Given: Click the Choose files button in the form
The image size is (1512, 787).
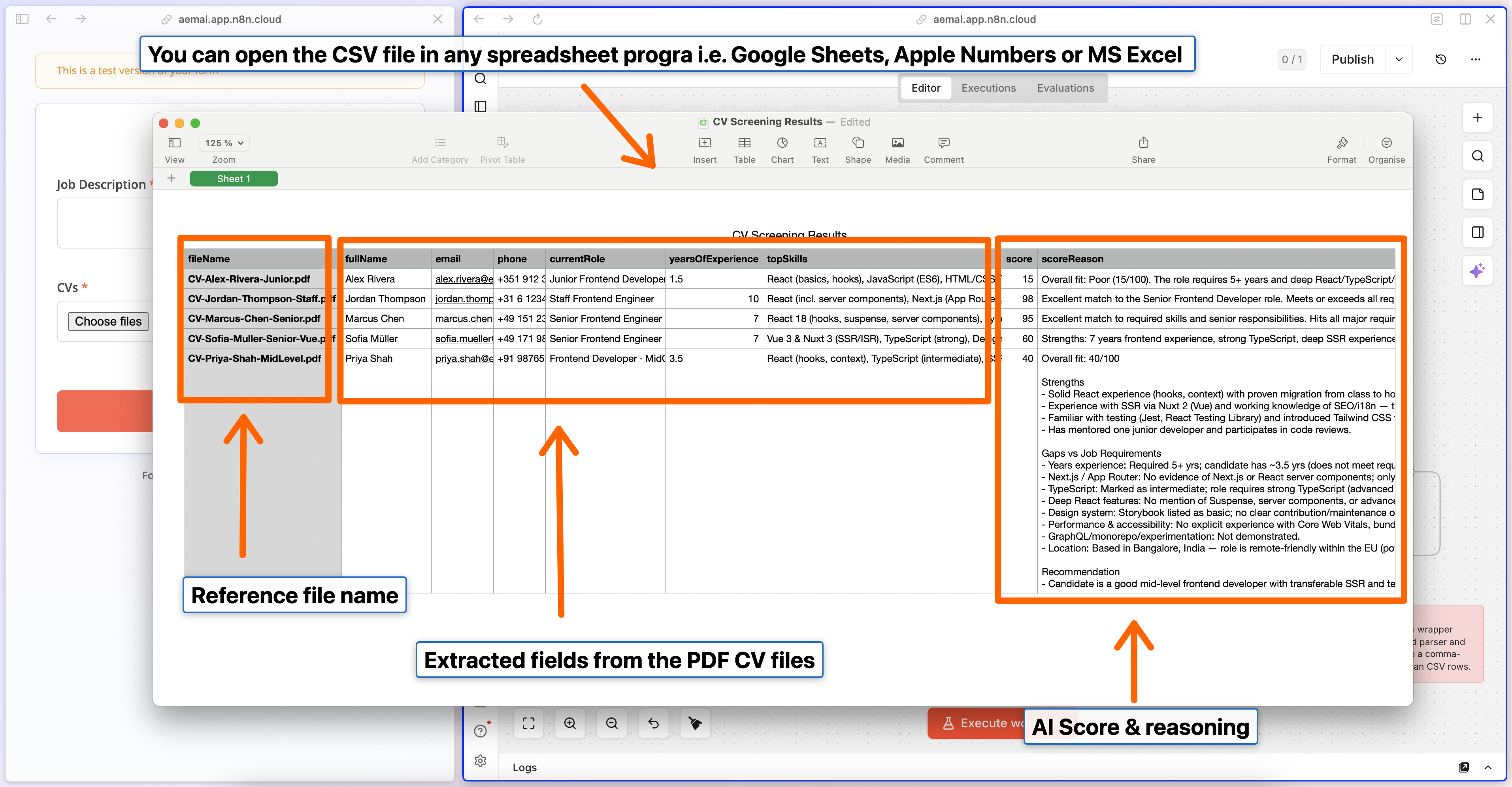Looking at the screenshot, I should pyautogui.click(x=108, y=321).
